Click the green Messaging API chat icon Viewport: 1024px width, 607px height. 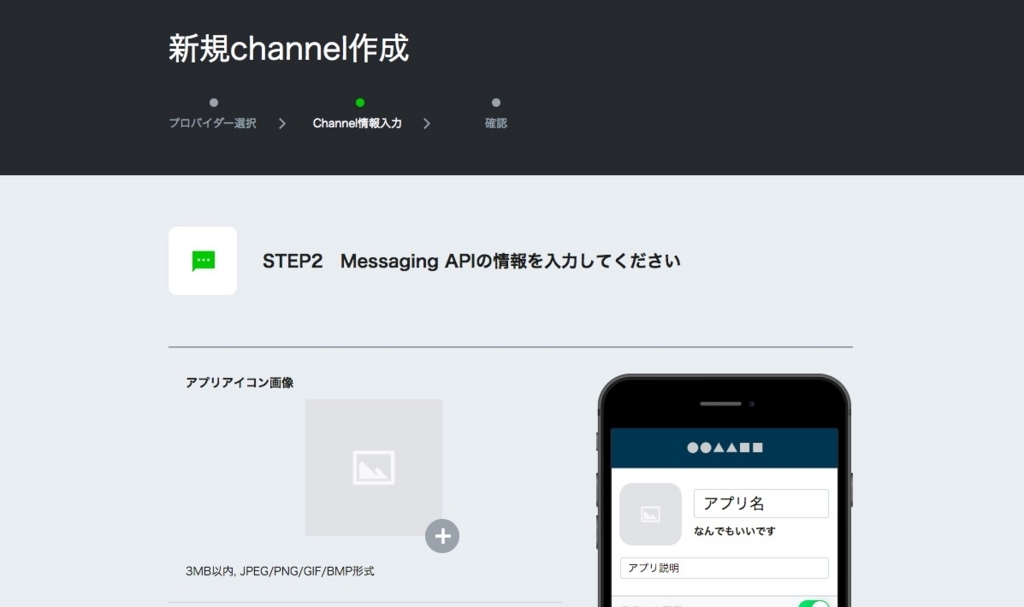(x=203, y=261)
